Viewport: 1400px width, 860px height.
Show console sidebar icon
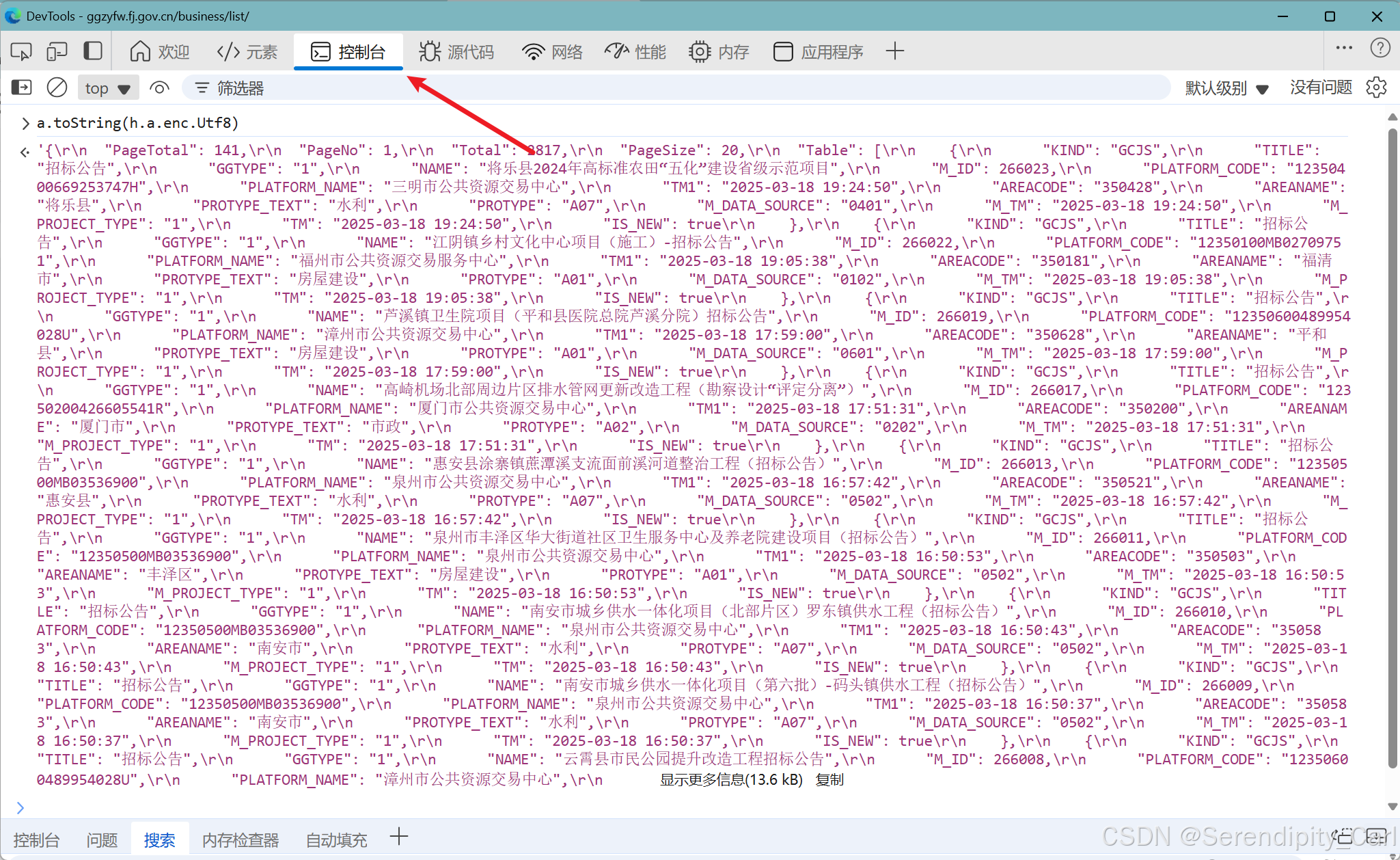click(22, 88)
